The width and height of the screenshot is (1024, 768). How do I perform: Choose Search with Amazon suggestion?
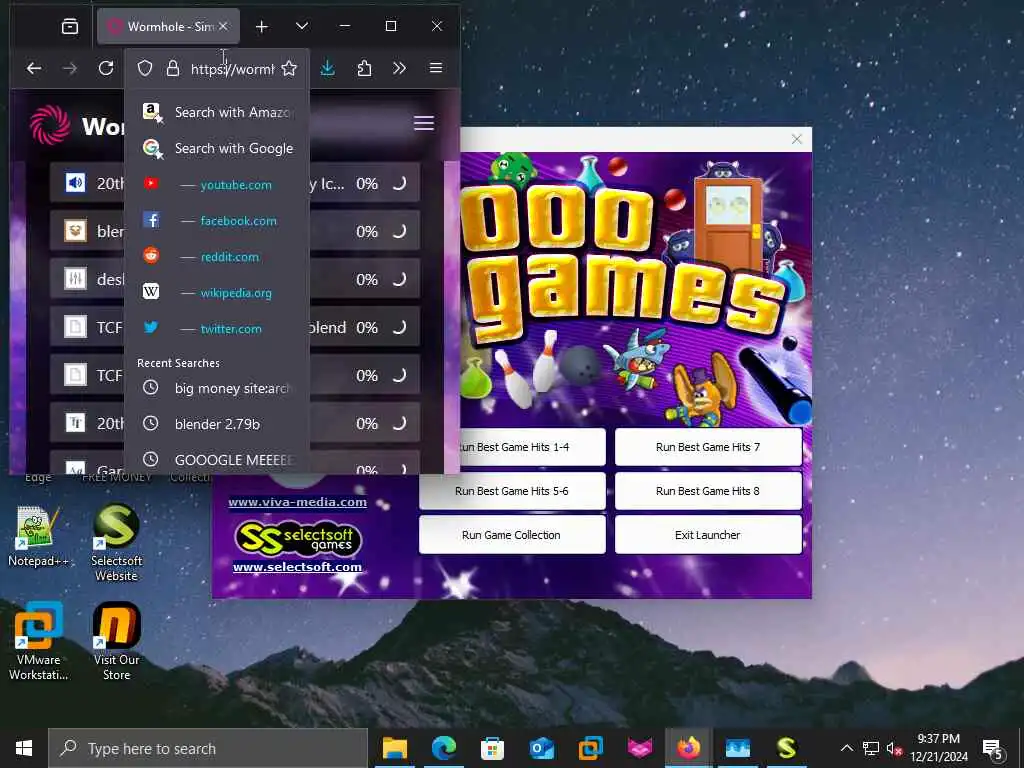[x=217, y=112]
